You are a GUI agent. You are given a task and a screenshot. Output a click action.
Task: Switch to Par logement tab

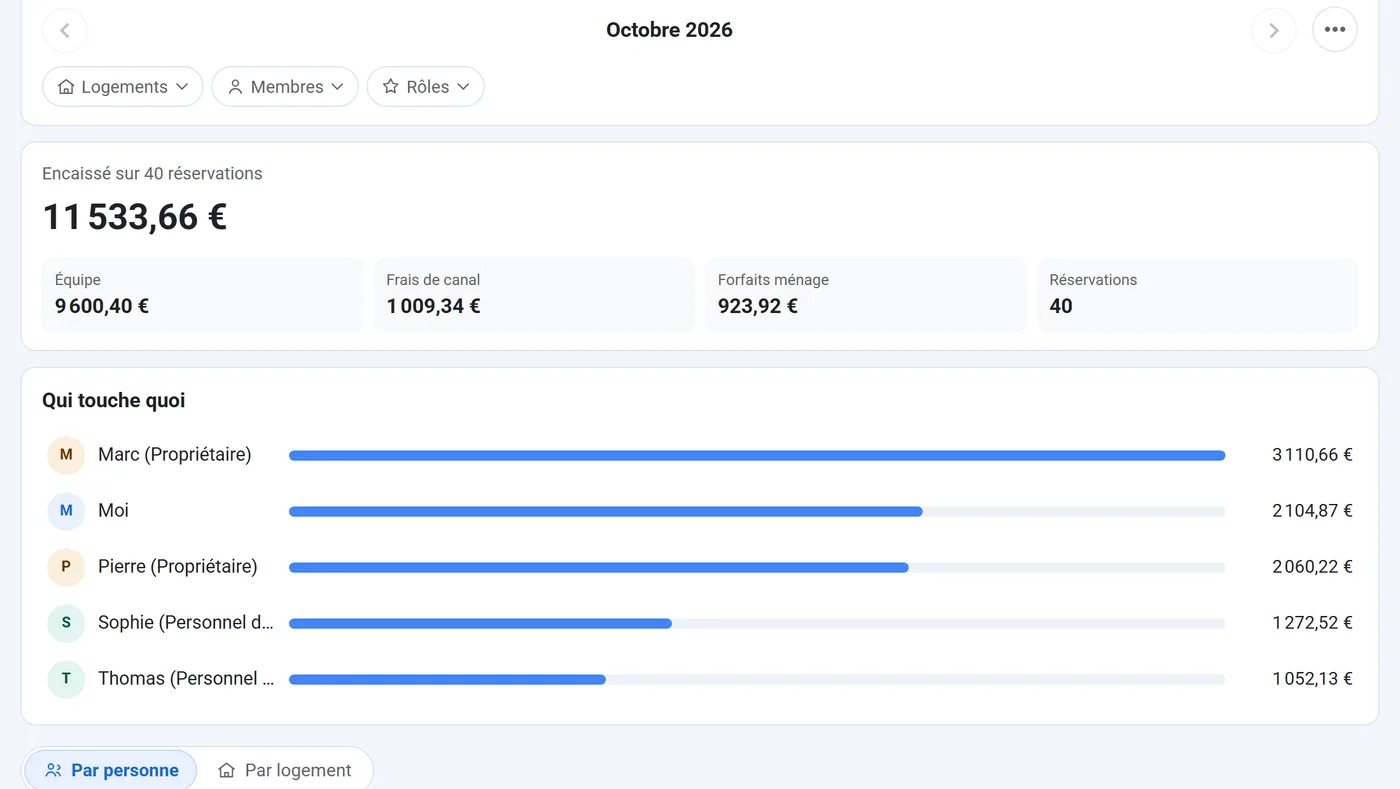coord(285,770)
